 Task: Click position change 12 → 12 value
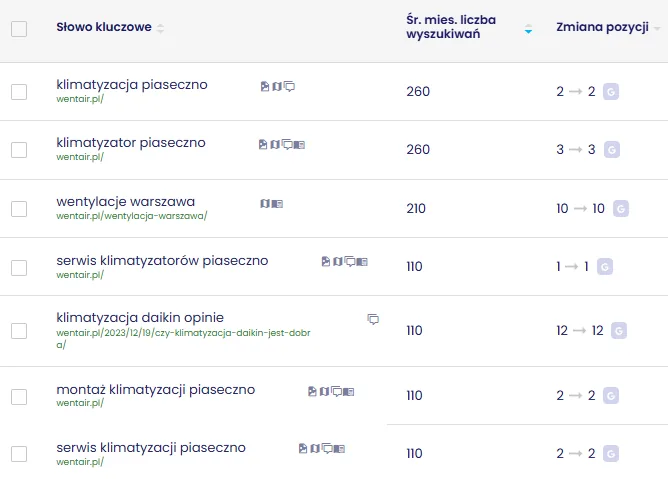[580, 330]
